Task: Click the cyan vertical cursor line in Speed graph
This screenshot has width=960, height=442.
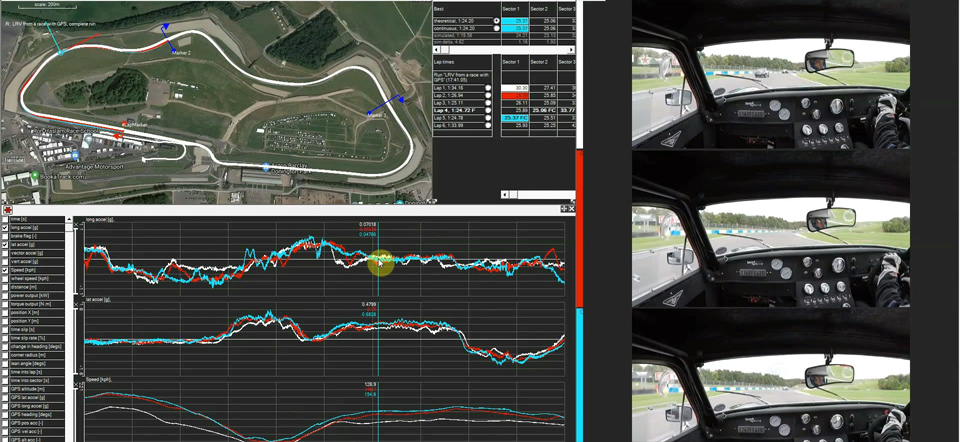Action: point(378,410)
